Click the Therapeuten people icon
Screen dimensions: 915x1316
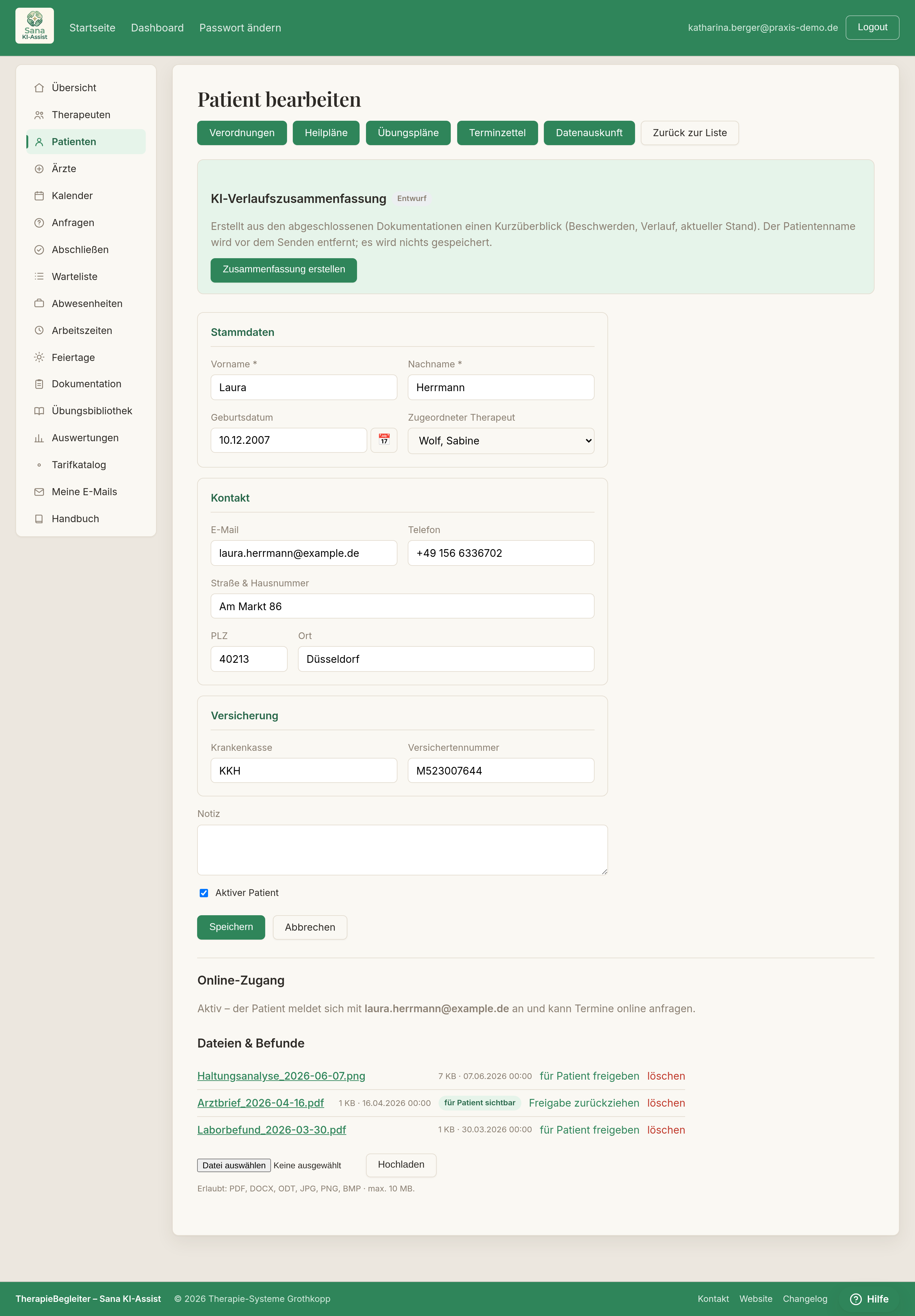click(x=39, y=115)
